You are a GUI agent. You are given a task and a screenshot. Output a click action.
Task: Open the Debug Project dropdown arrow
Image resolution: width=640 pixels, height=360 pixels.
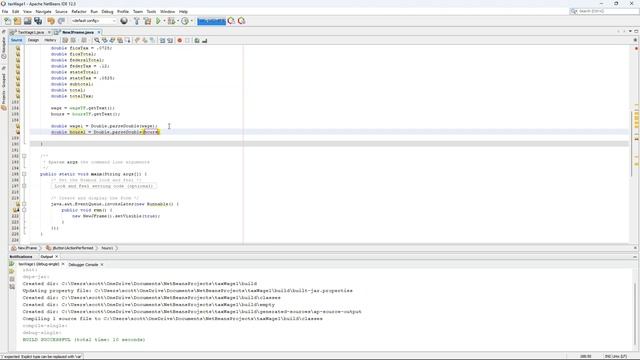pyautogui.click(x=178, y=21)
